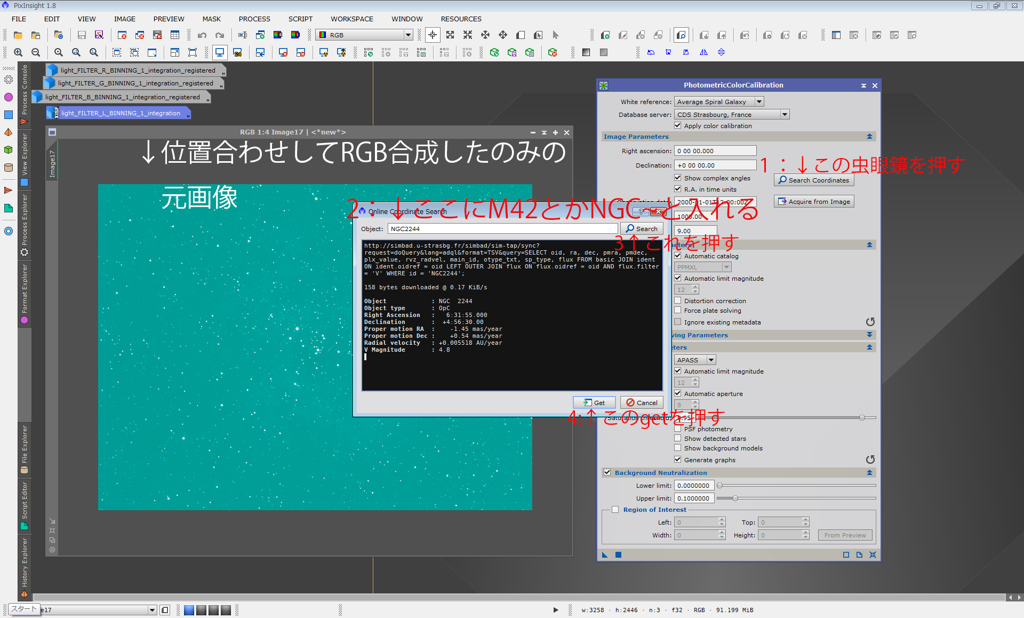
Task: Collapse the Background Neutralization section
Action: click(869, 472)
